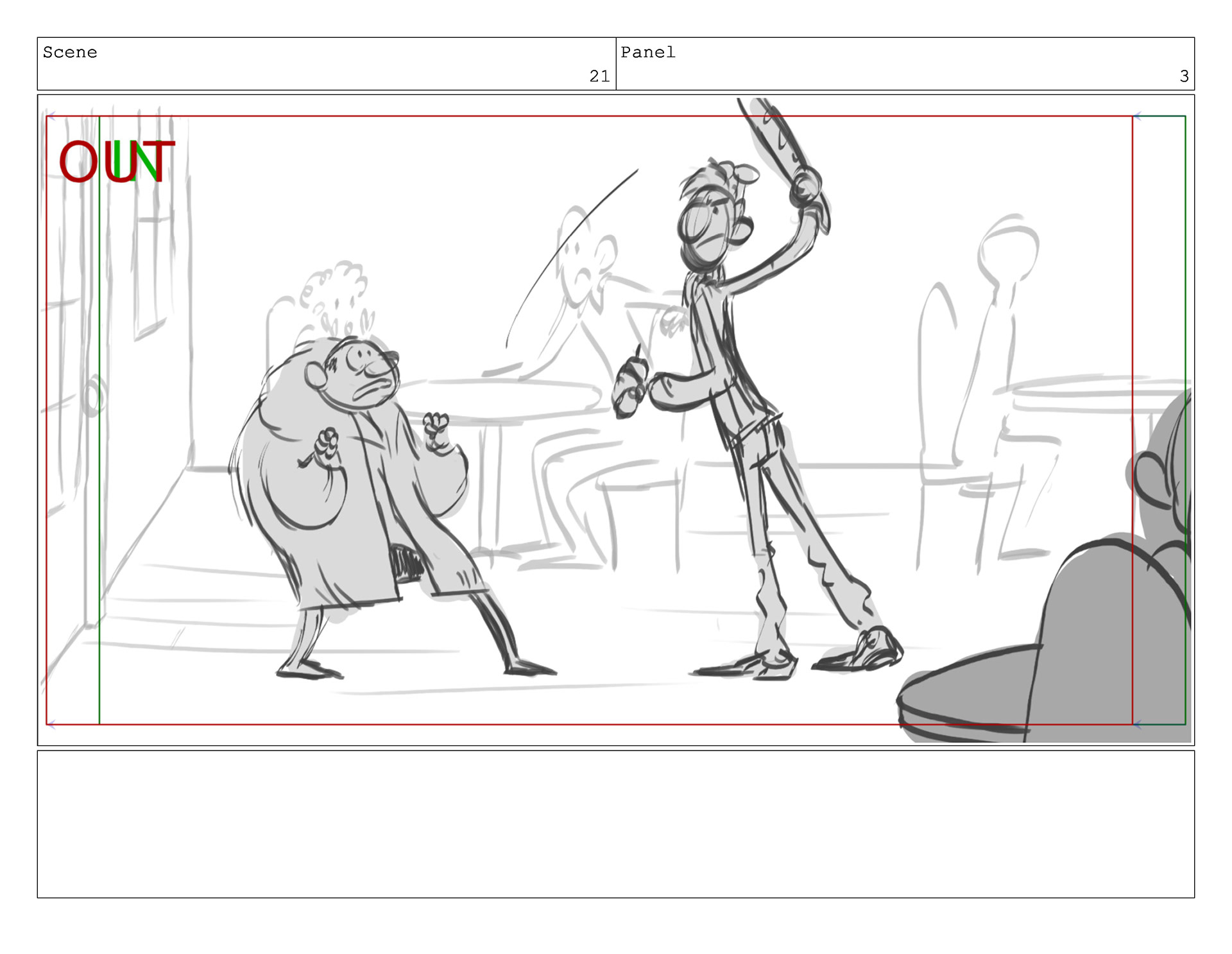Click the top-left camera move arrow marker
The image size is (1232, 954).
point(51,116)
